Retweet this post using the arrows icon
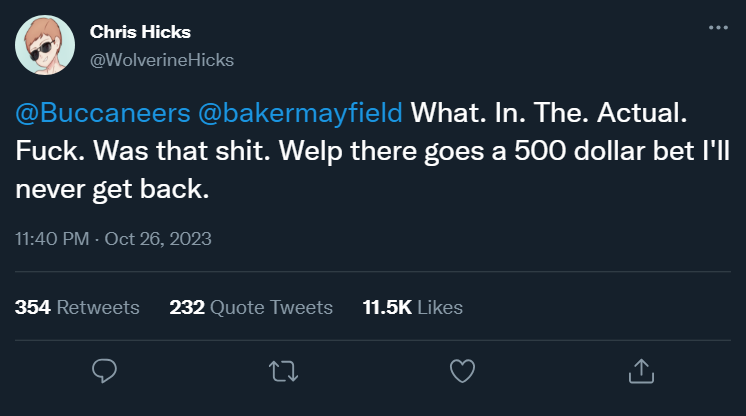Screen dimensions: 746x416 [x=283, y=371]
